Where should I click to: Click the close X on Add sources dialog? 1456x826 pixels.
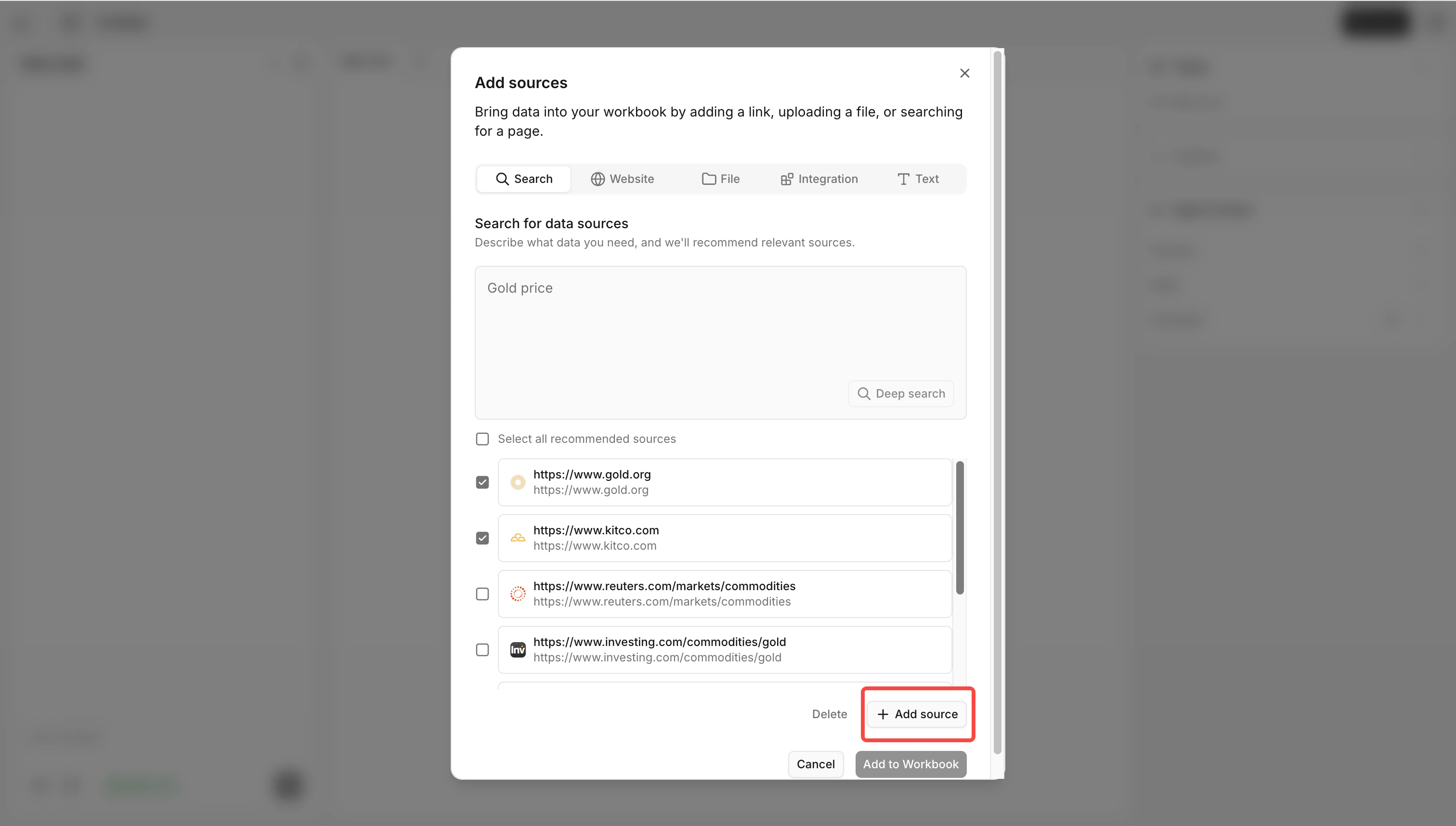(x=964, y=73)
